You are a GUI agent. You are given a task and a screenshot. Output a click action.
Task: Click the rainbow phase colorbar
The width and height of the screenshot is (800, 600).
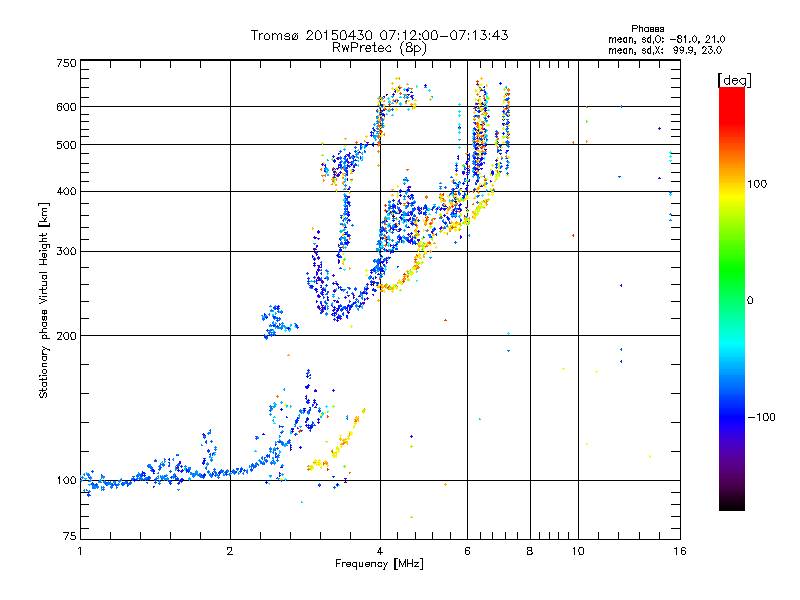(732, 299)
